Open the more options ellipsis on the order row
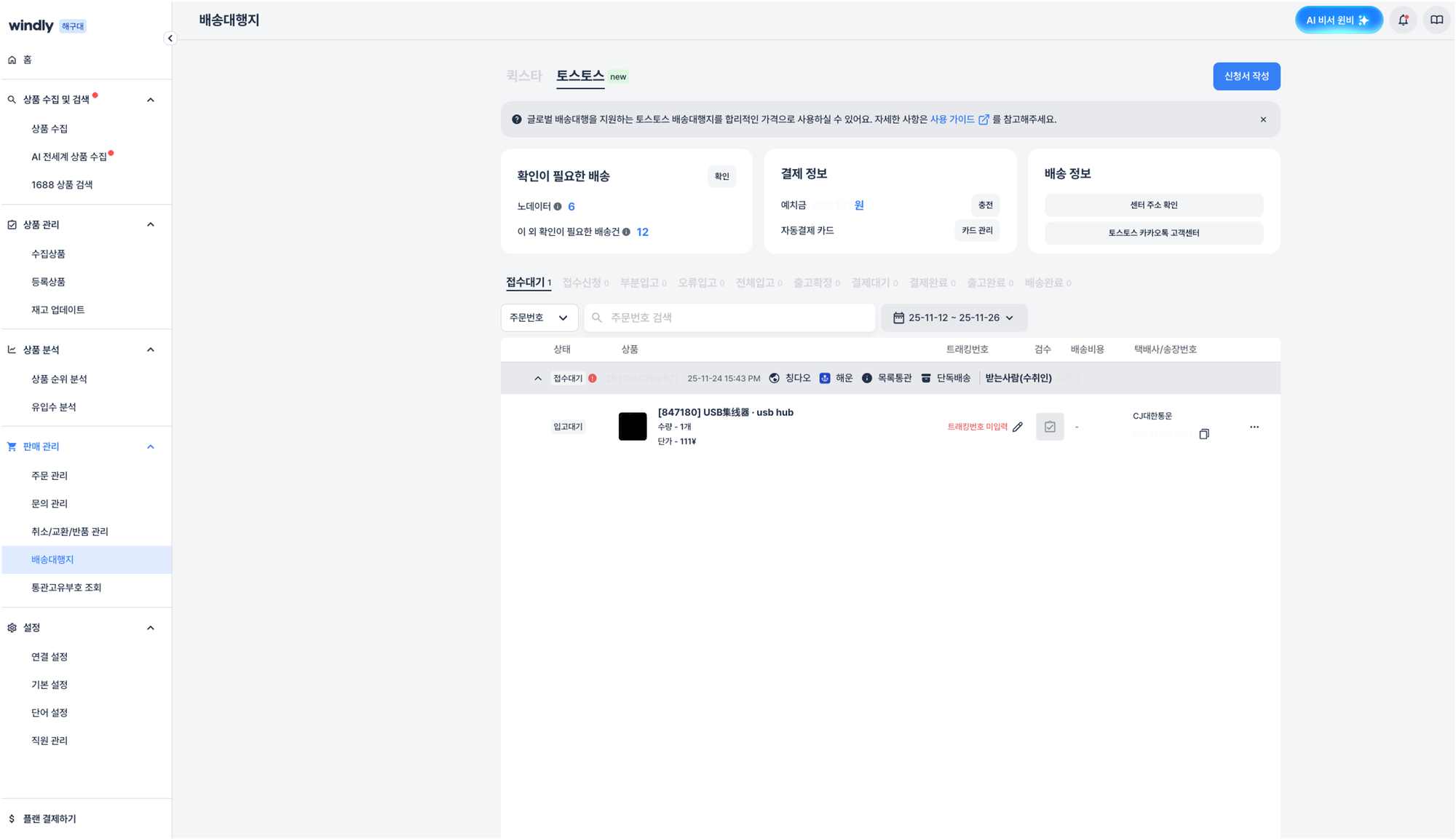 tap(1254, 426)
